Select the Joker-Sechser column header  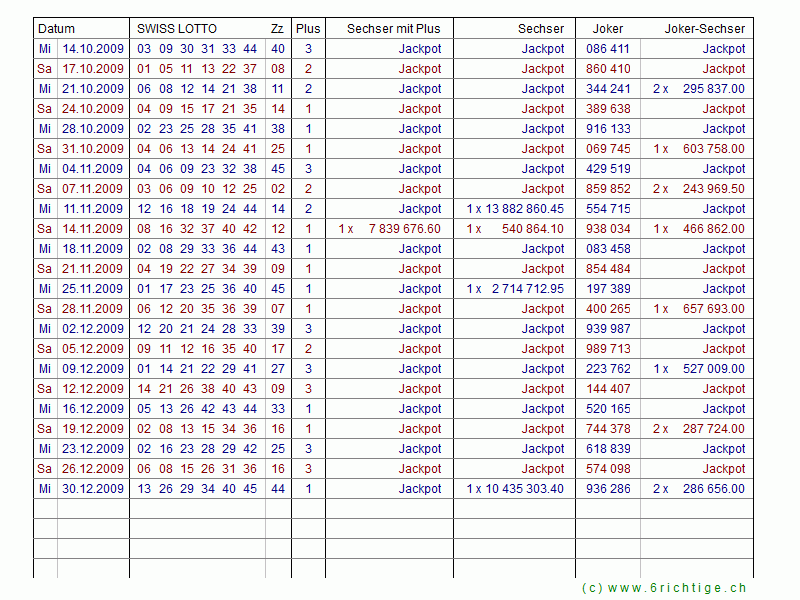pos(704,29)
